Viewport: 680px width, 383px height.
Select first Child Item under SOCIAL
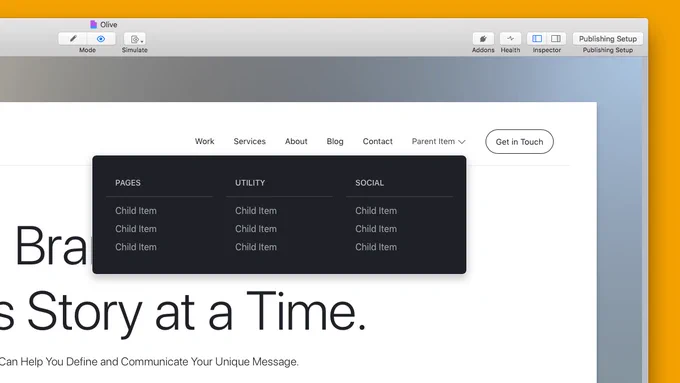click(x=376, y=211)
